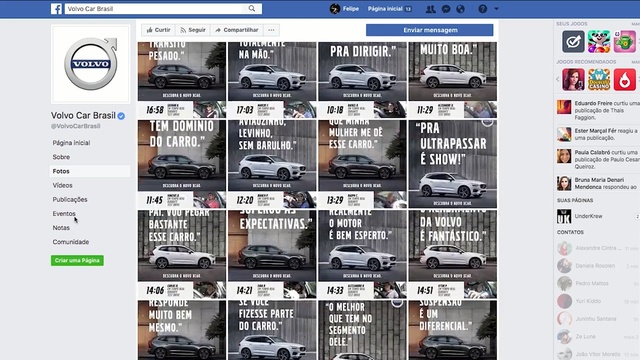Screen dimensions: 640x360
Task: Click the Facebook logo icon
Action: [56, 9]
